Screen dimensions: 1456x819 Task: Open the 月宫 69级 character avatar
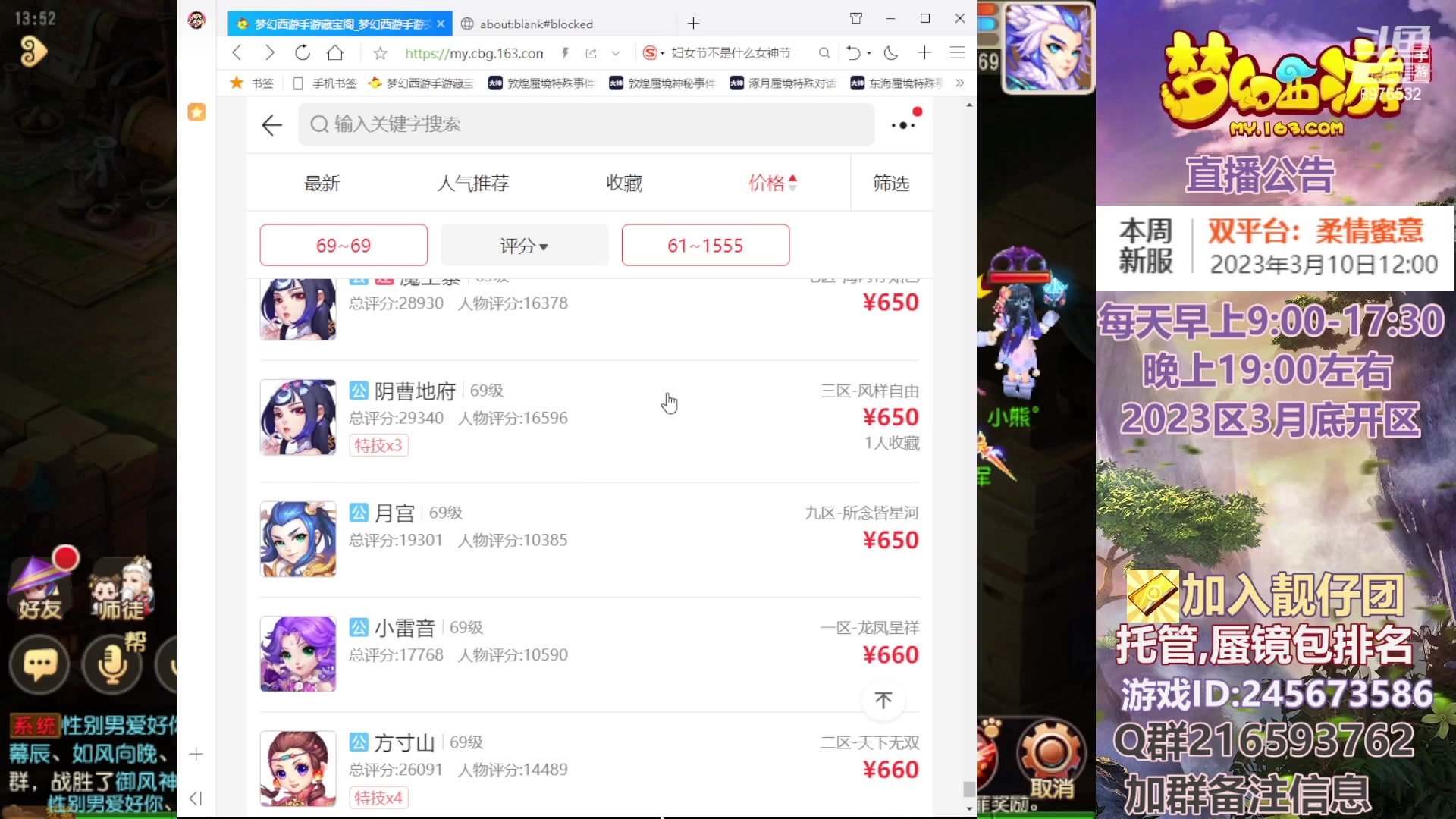298,539
